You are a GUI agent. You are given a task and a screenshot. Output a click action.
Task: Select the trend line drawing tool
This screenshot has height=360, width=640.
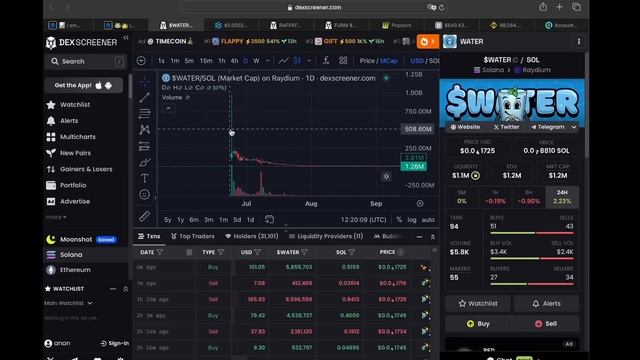(x=144, y=98)
